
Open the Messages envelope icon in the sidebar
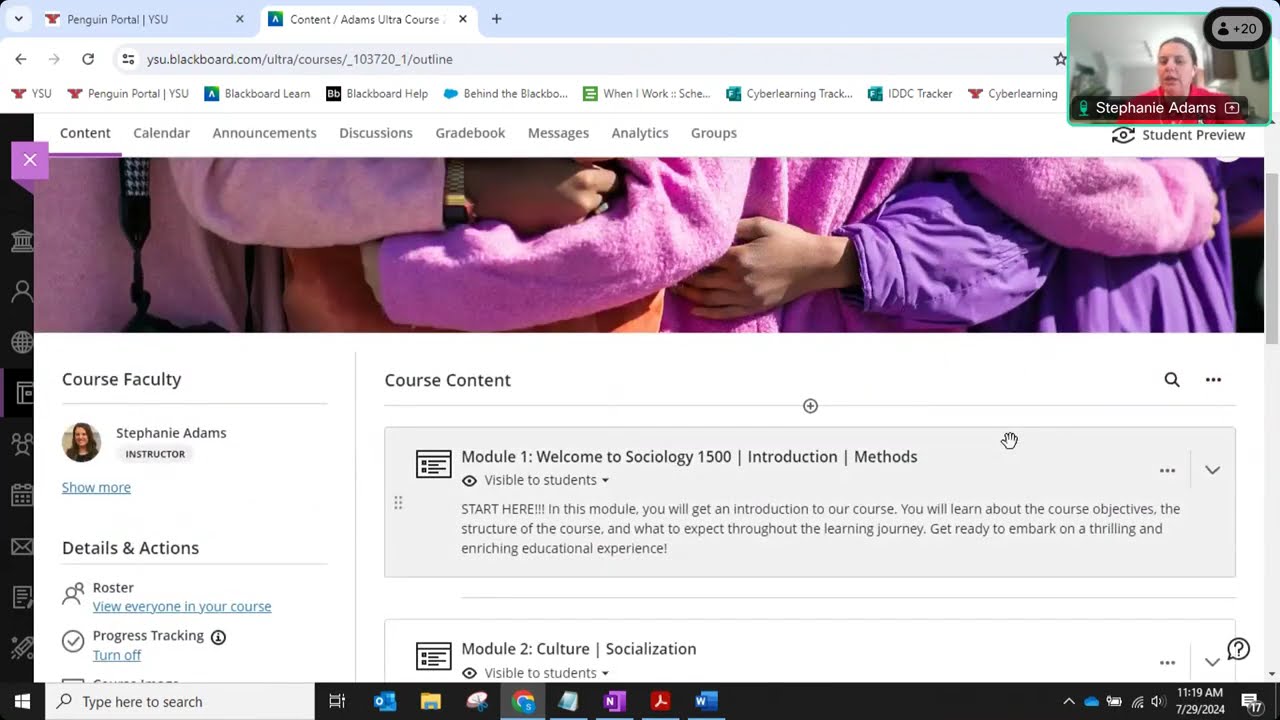click(21, 547)
